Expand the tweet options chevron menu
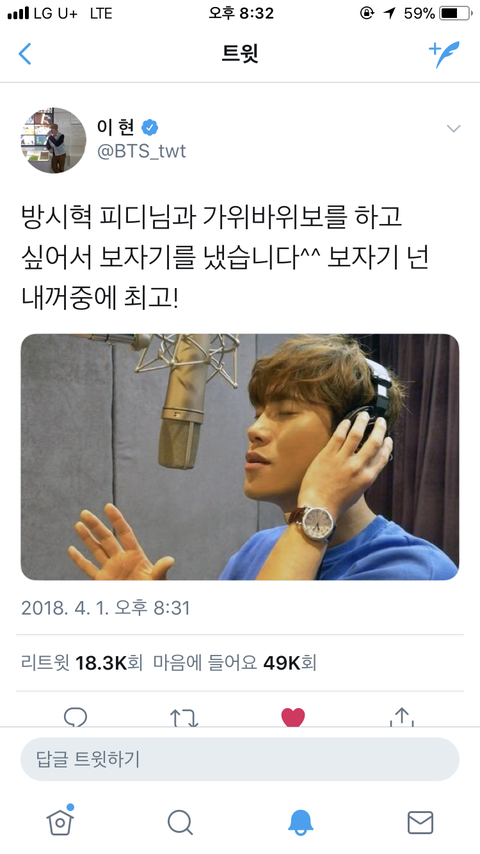Image resolution: width=480 pixels, height=854 pixels. (453, 129)
